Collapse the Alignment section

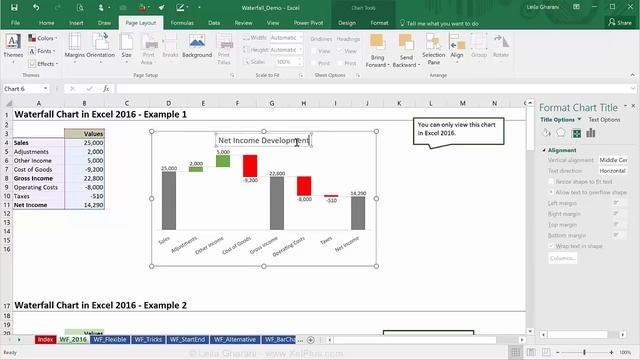tap(544, 150)
